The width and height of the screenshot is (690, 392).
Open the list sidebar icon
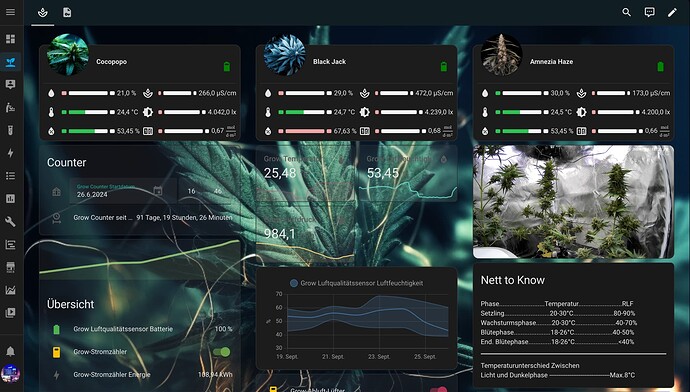pos(10,176)
